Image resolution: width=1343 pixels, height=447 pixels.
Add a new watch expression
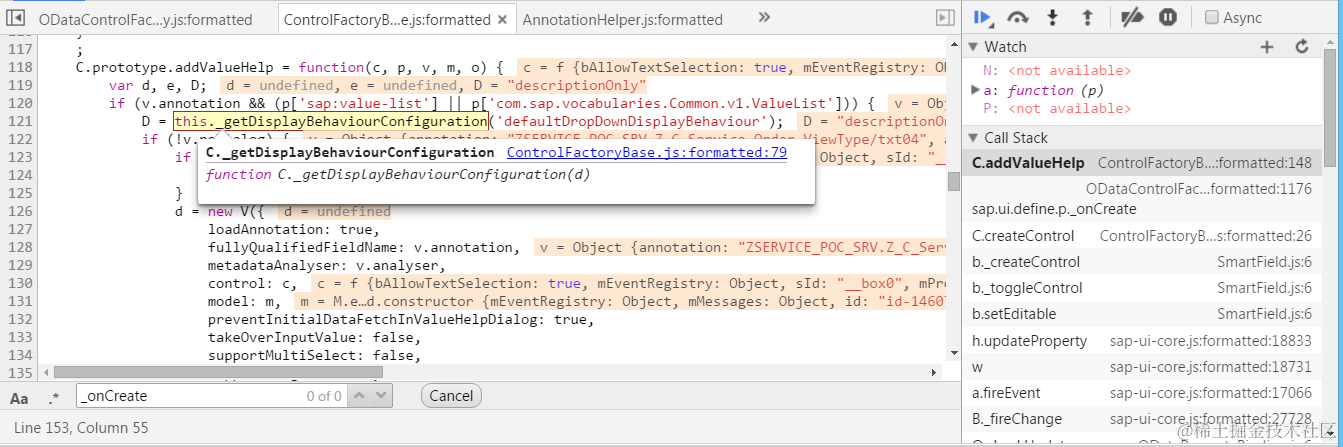[1267, 46]
